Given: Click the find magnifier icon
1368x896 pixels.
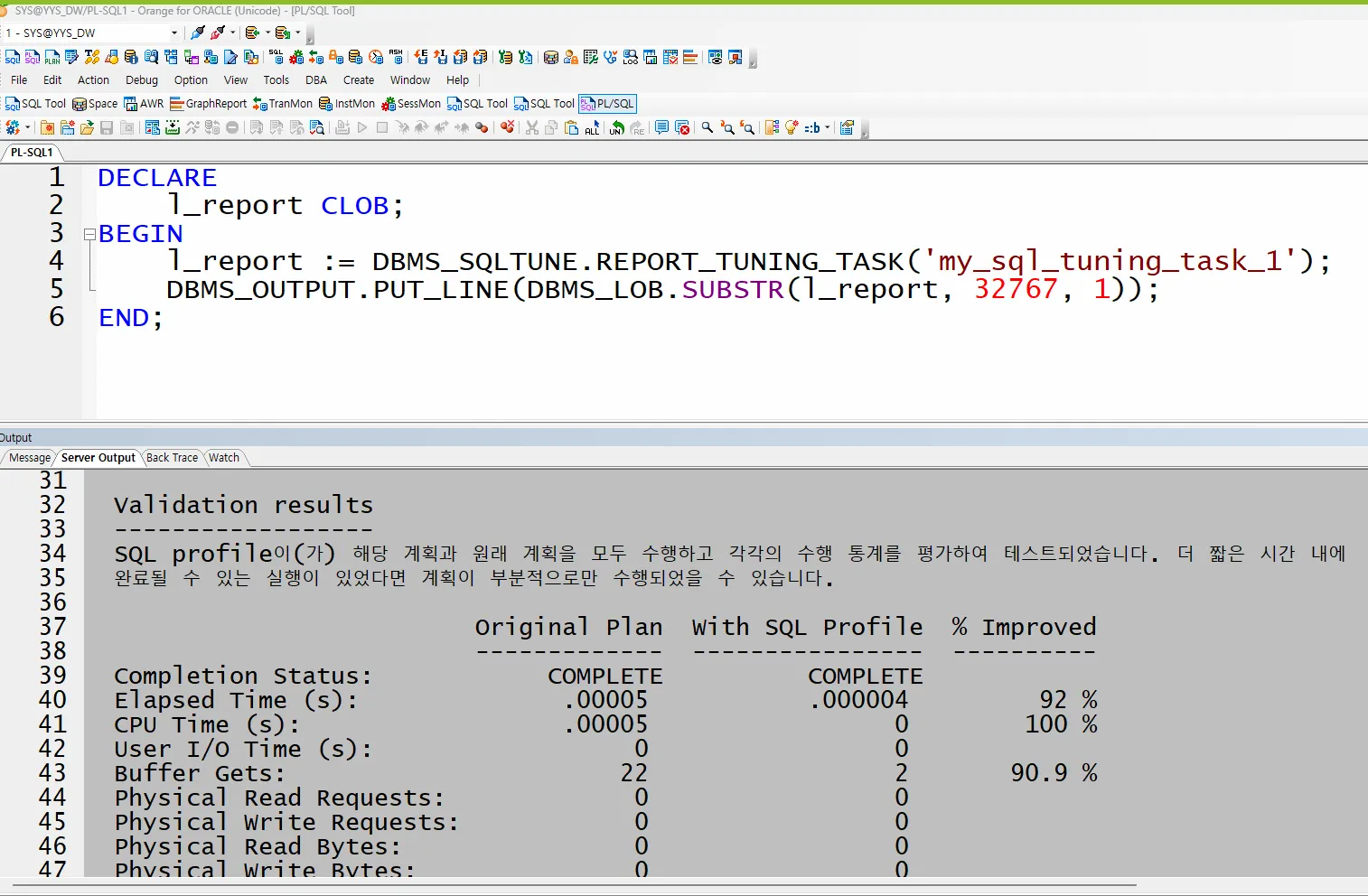Looking at the screenshot, I should [x=707, y=127].
